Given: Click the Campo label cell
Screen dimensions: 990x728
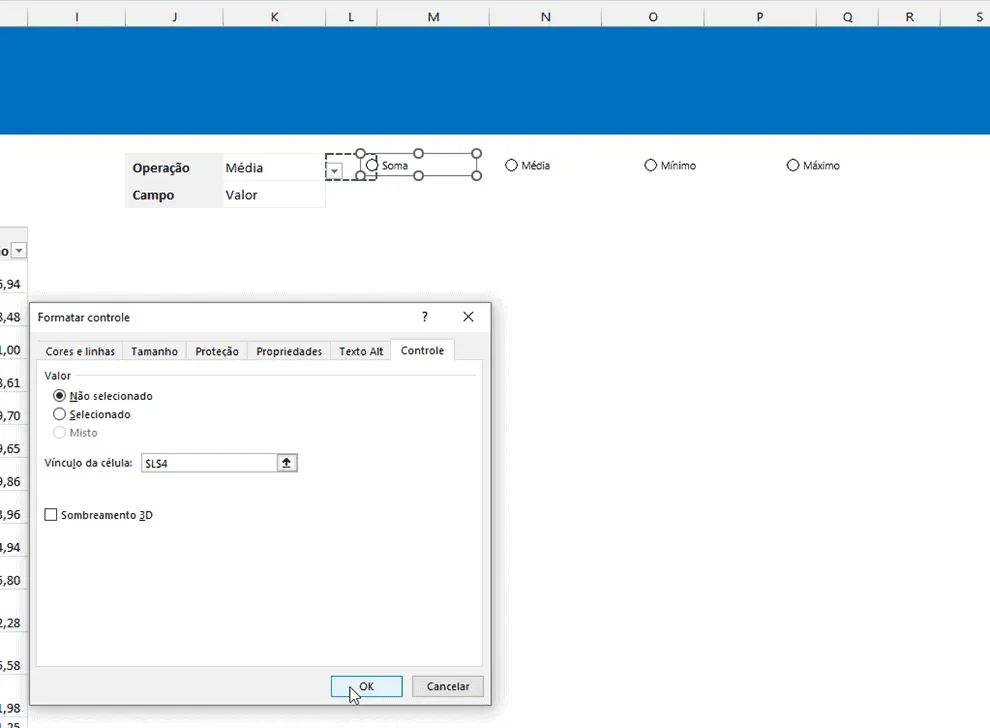Looking at the screenshot, I should coord(174,194).
